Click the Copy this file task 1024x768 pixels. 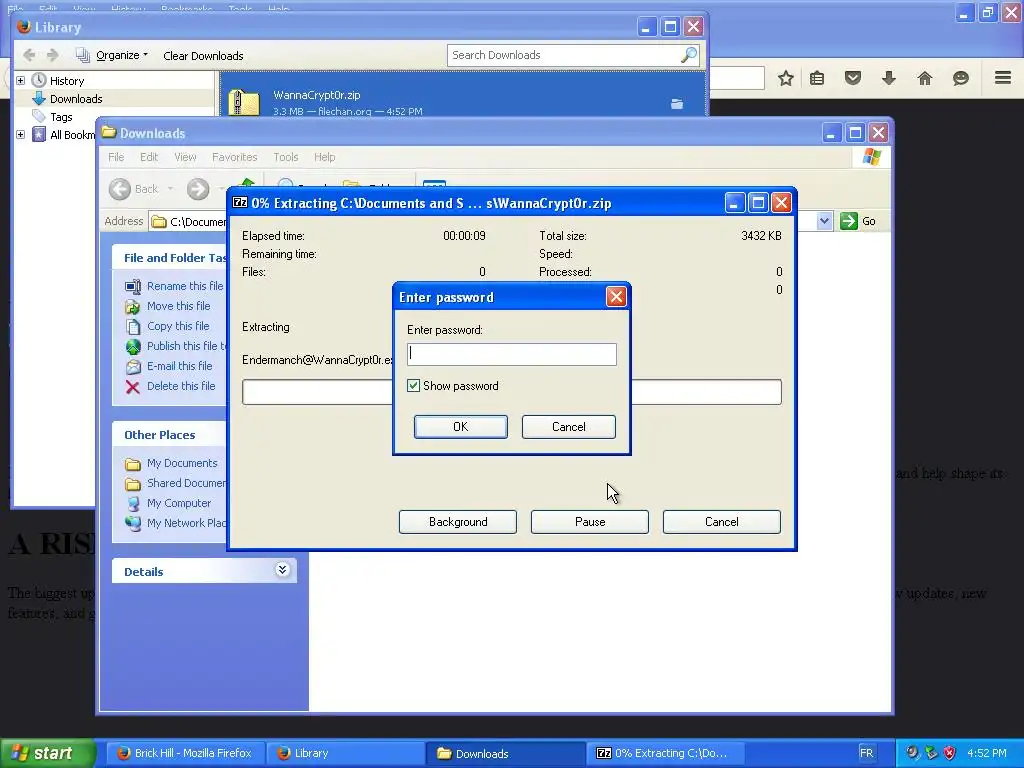coord(178,326)
